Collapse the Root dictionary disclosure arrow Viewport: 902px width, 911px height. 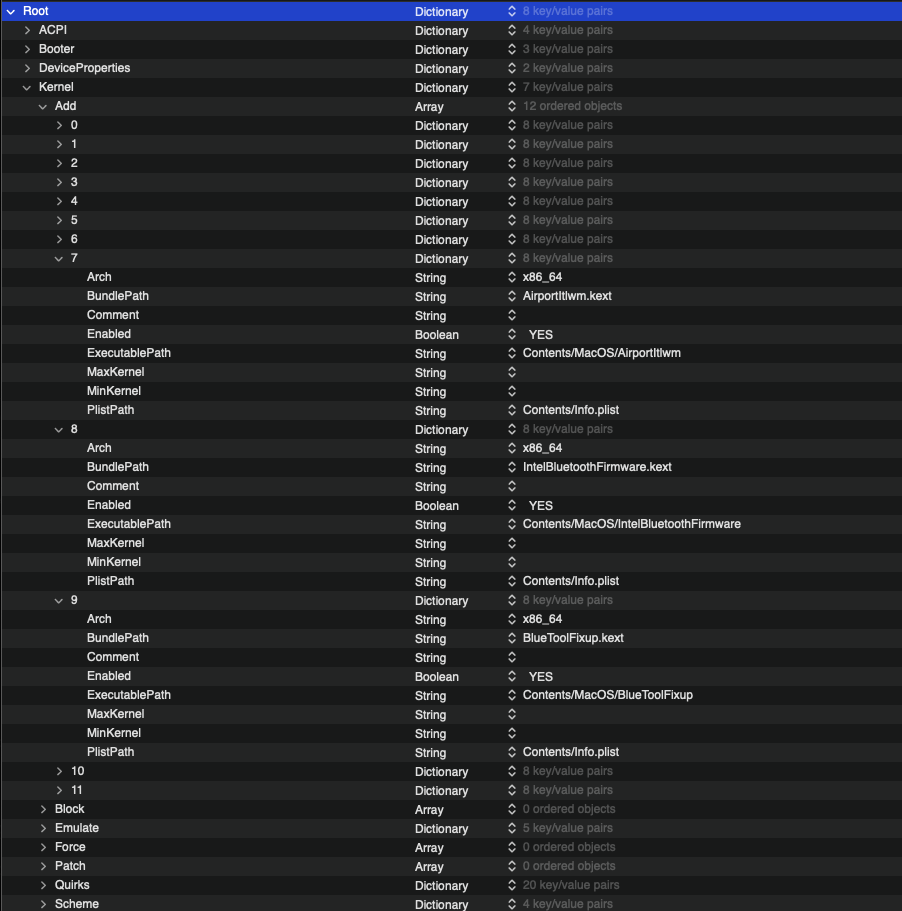tap(10, 11)
